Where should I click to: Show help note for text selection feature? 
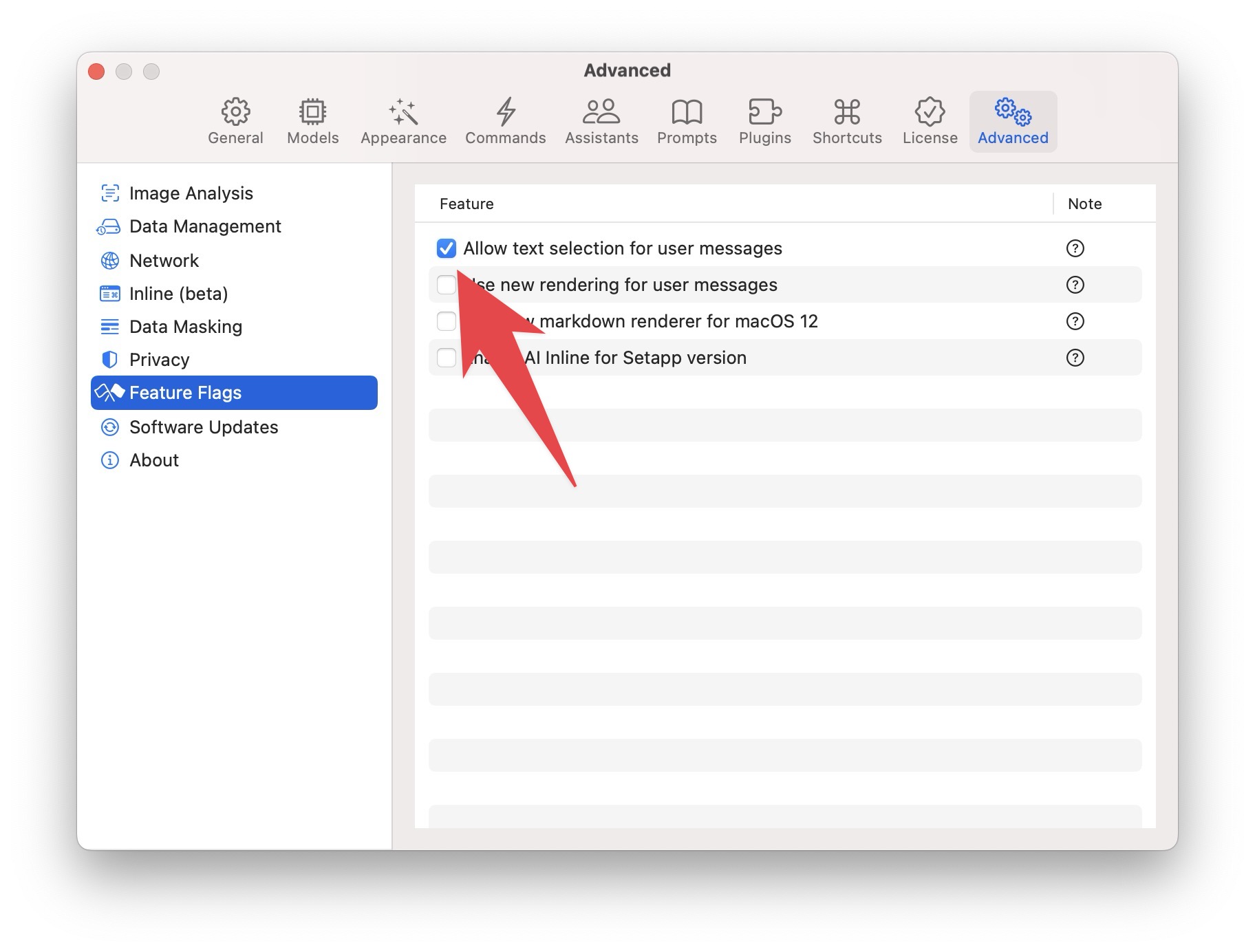pyautogui.click(x=1075, y=248)
